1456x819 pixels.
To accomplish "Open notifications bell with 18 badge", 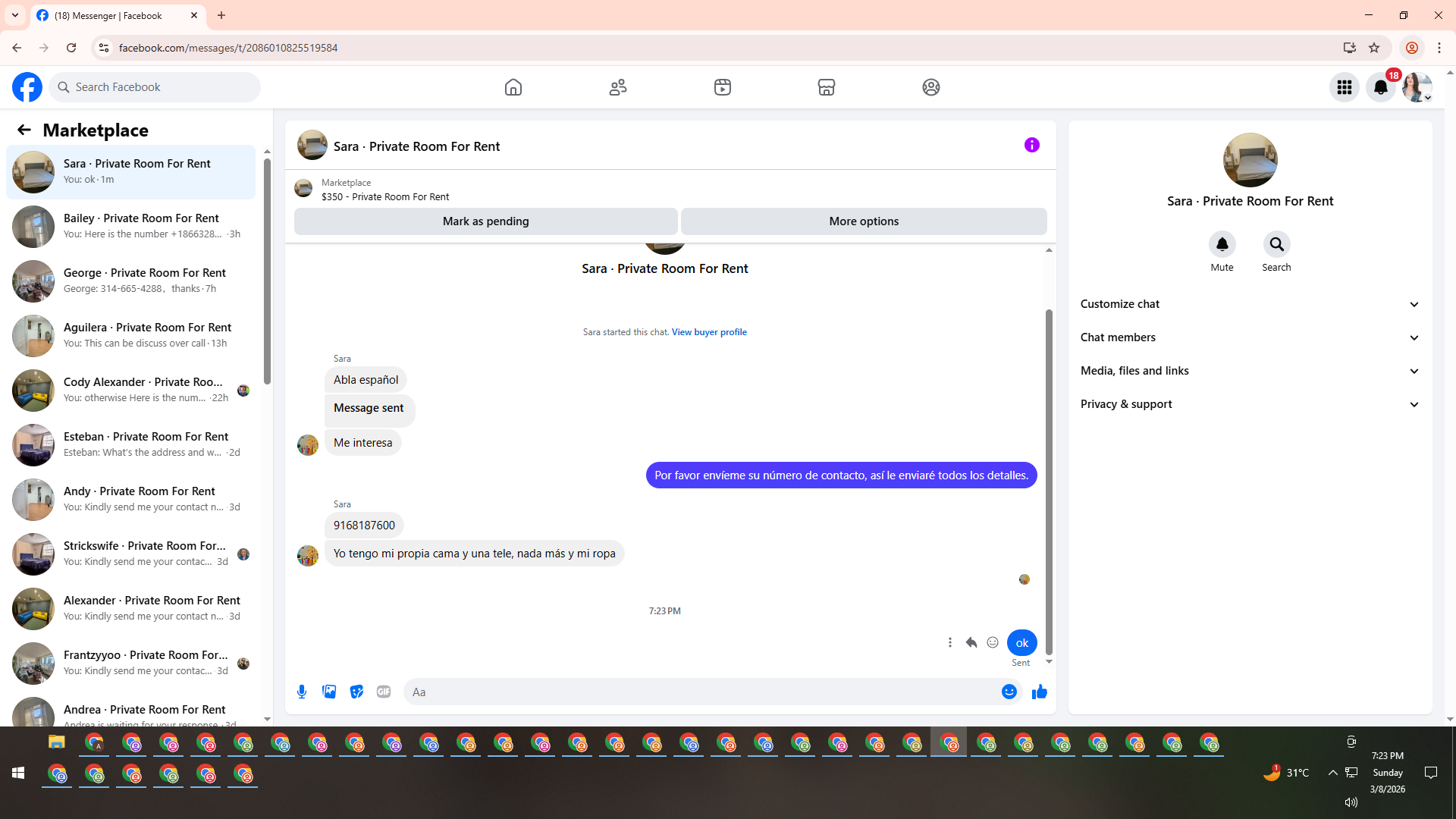I will coord(1380,87).
